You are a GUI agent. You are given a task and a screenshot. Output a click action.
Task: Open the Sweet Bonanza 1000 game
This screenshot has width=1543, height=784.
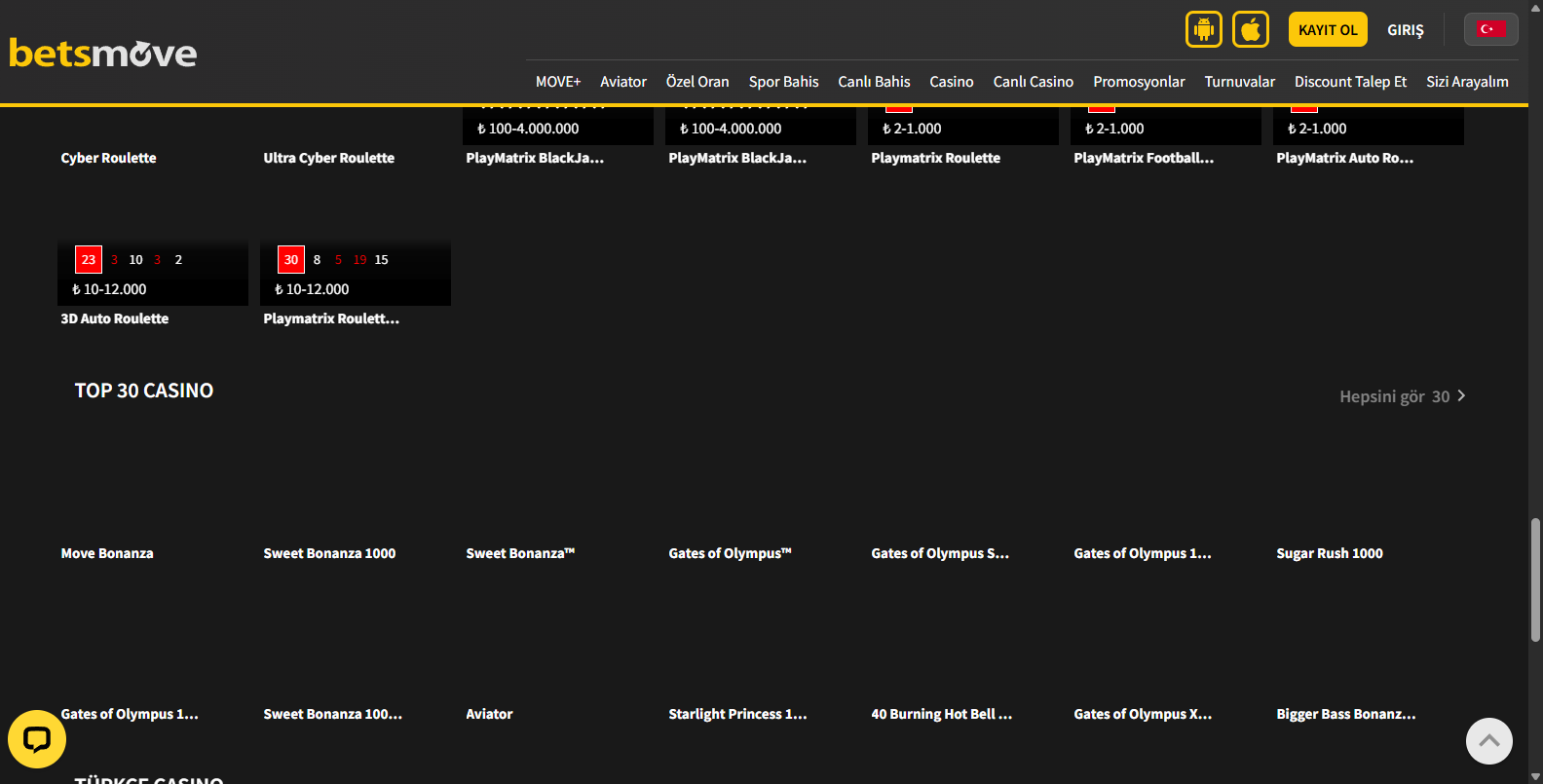point(329,553)
